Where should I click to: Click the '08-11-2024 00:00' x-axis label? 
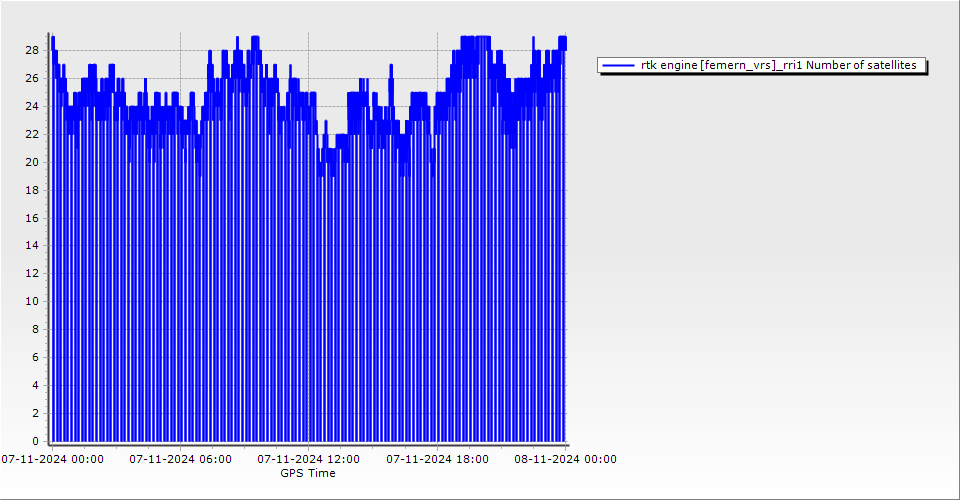[x=566, y=459]
